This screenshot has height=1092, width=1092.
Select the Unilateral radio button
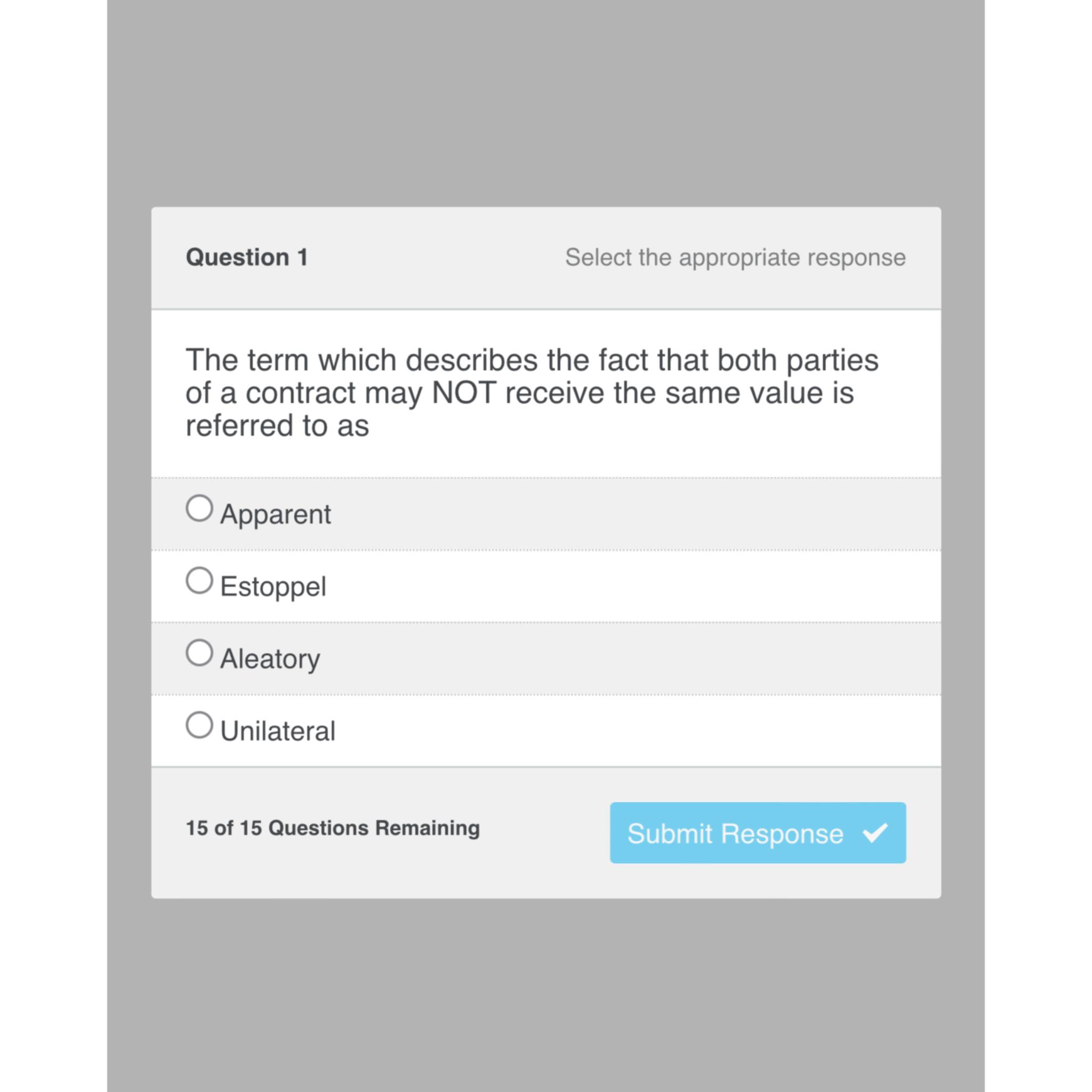point(199,725)
